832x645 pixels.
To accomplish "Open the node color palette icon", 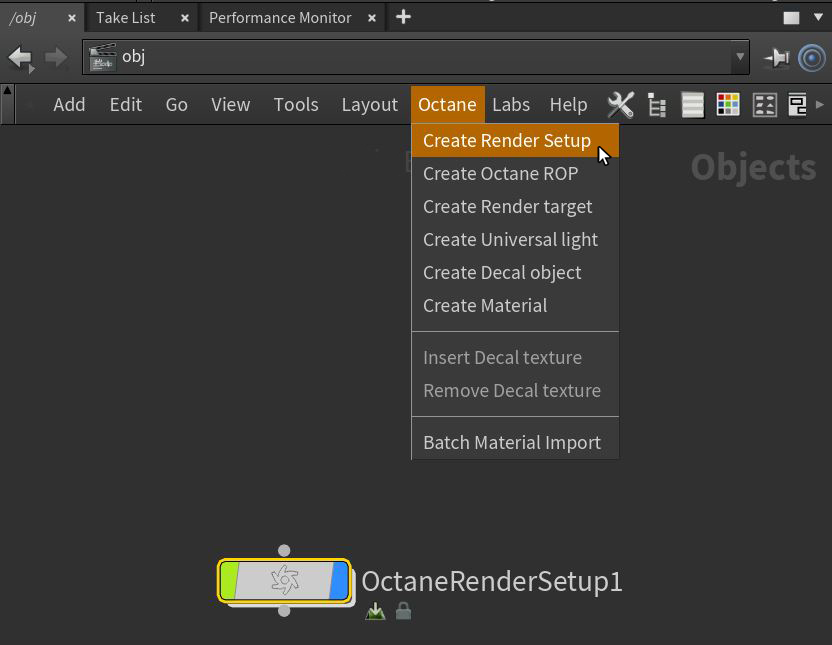I will click(728, 104).
